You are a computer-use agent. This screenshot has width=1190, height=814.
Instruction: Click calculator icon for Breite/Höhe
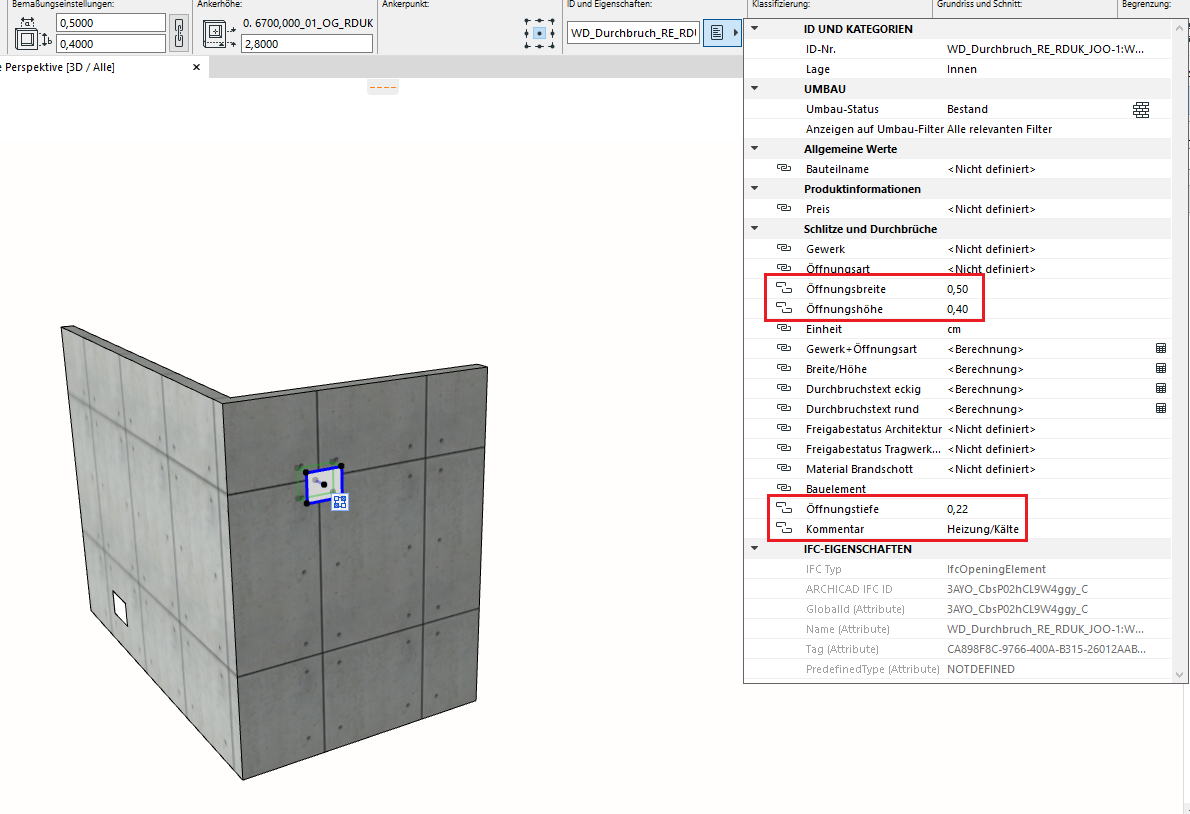click(1161, 369)
